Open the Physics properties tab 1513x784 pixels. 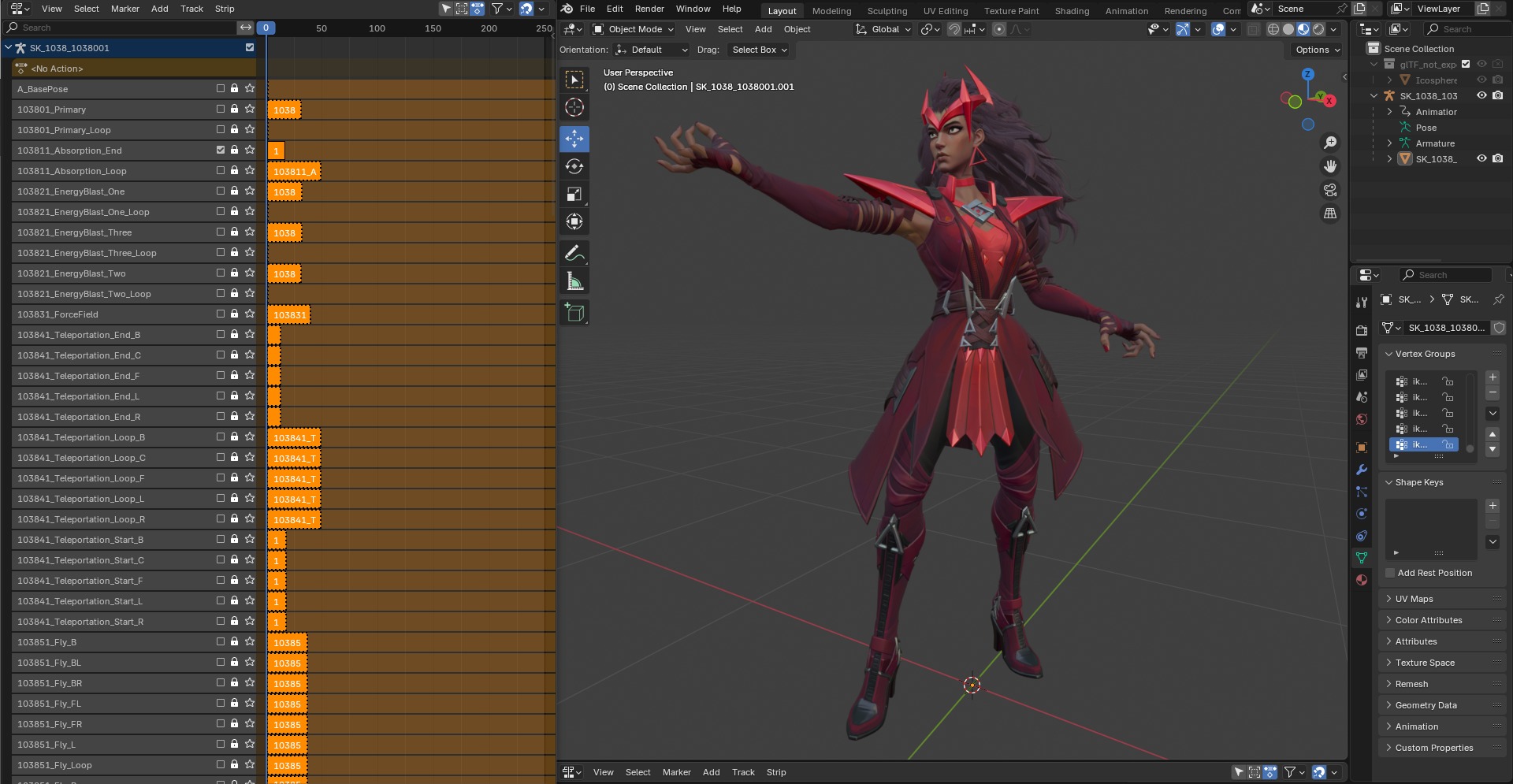pos(1362,514)
